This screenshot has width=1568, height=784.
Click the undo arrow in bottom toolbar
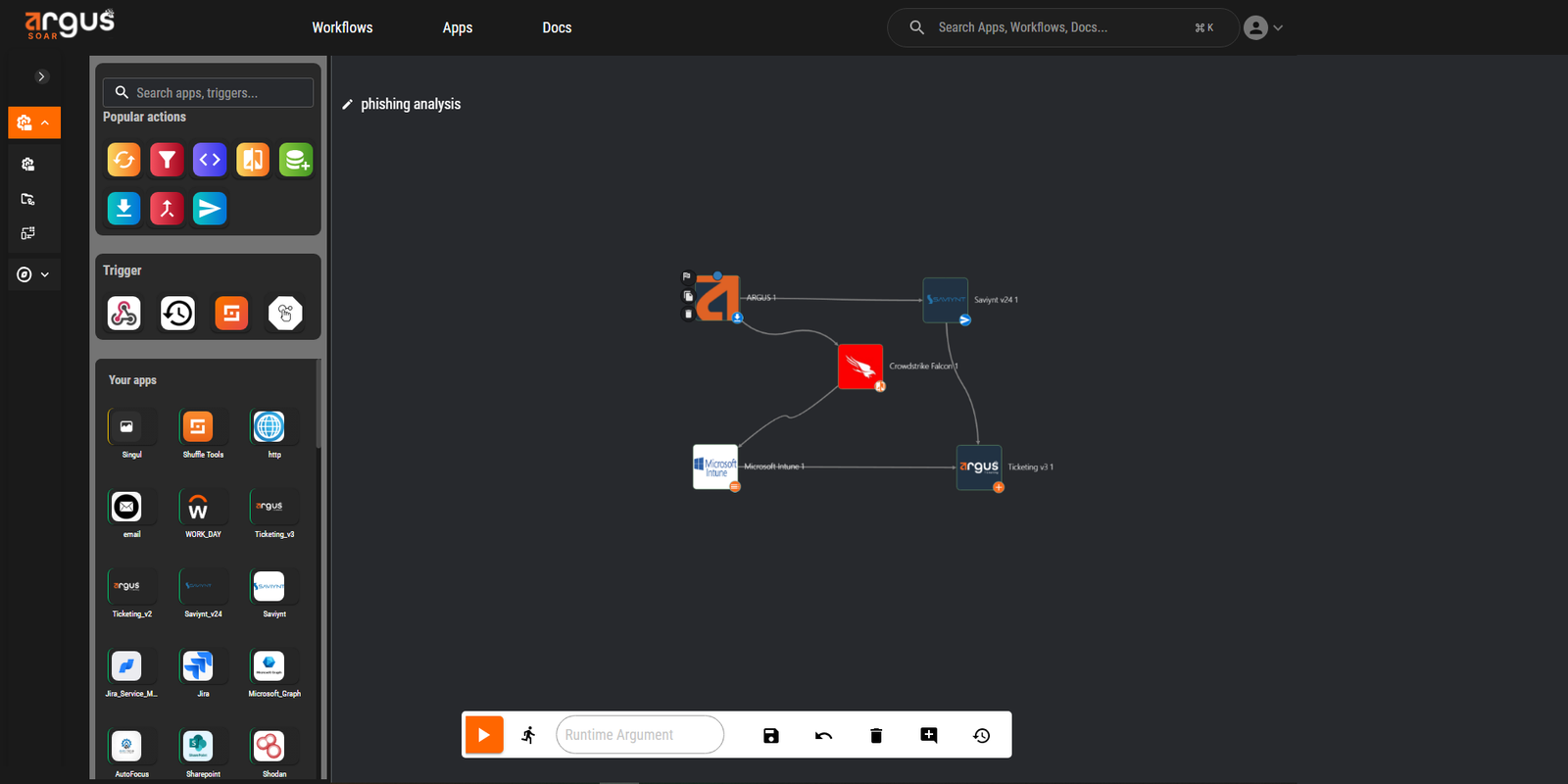tap(823, 735)
